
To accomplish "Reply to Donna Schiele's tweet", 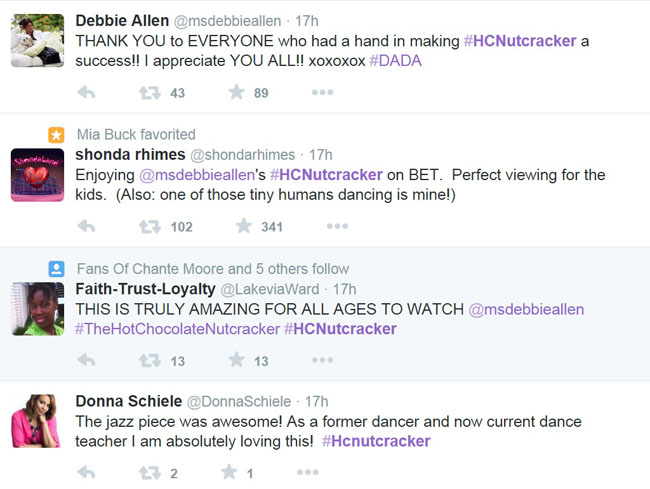I will (86, 473).
